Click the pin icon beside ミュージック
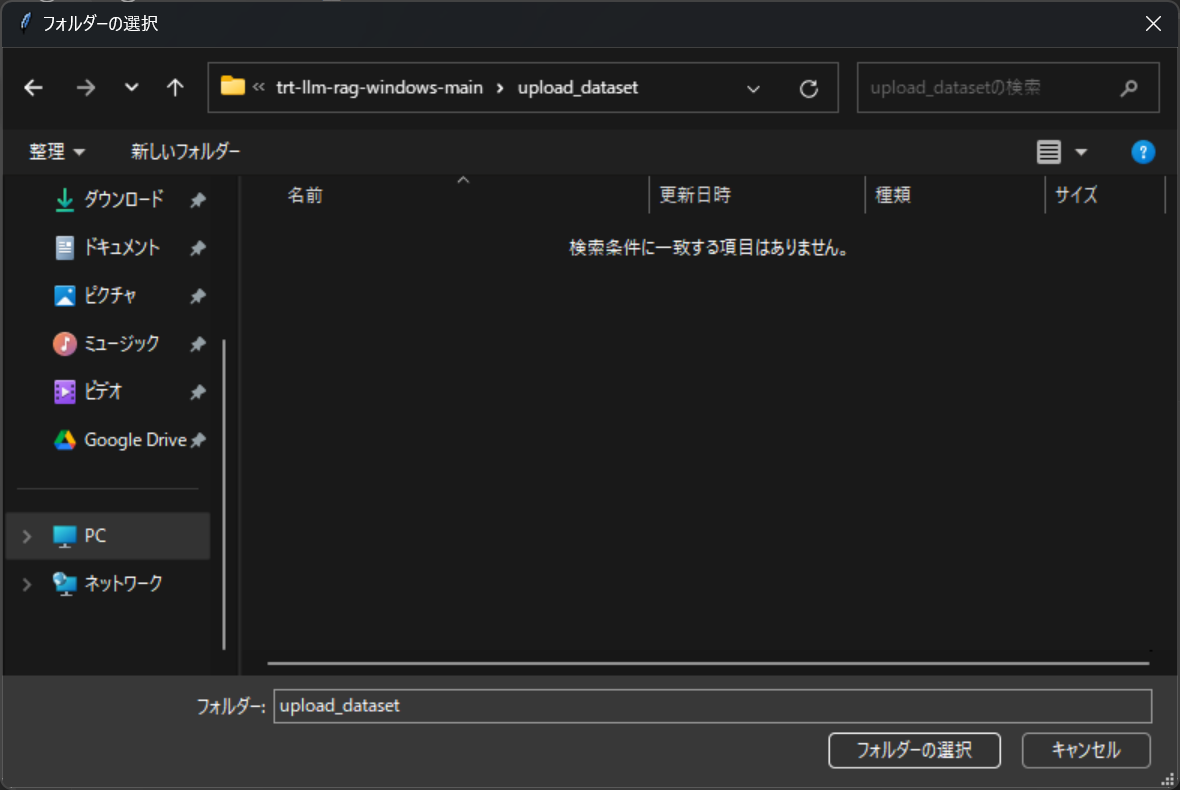The image size is (1180, 790). coord(198,345)
